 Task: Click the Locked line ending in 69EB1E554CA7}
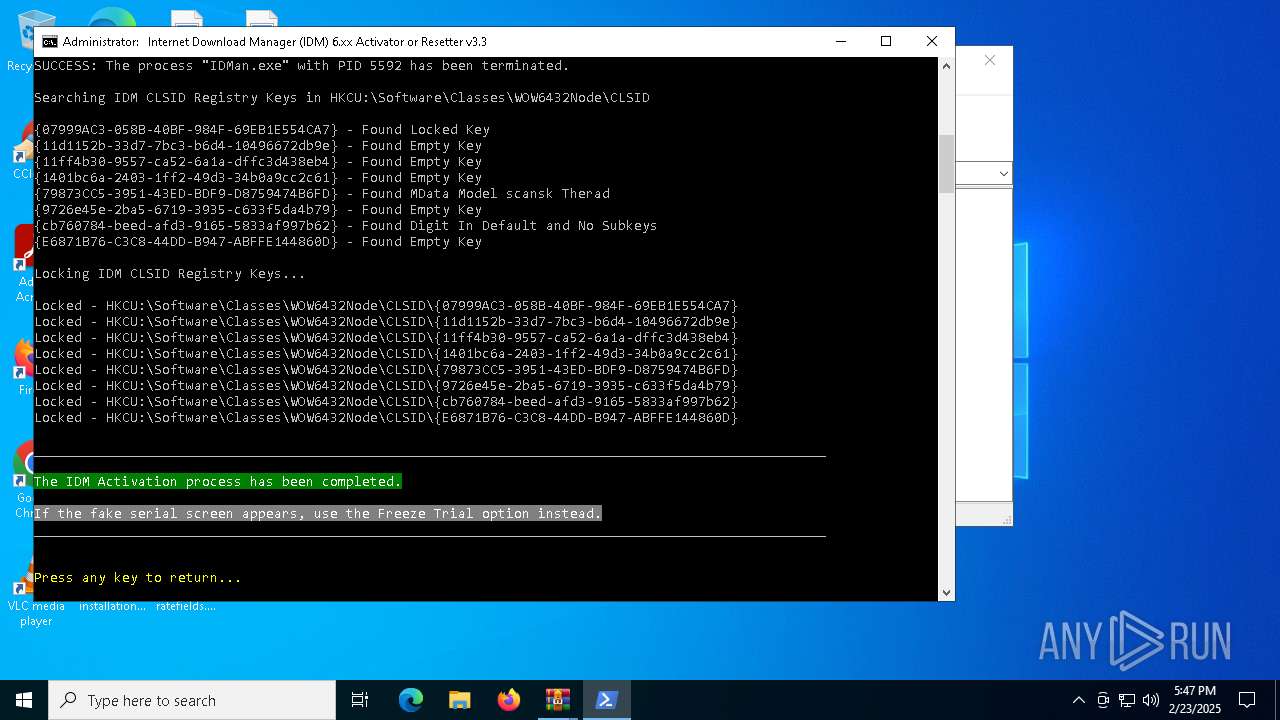(x=386, y=306)
